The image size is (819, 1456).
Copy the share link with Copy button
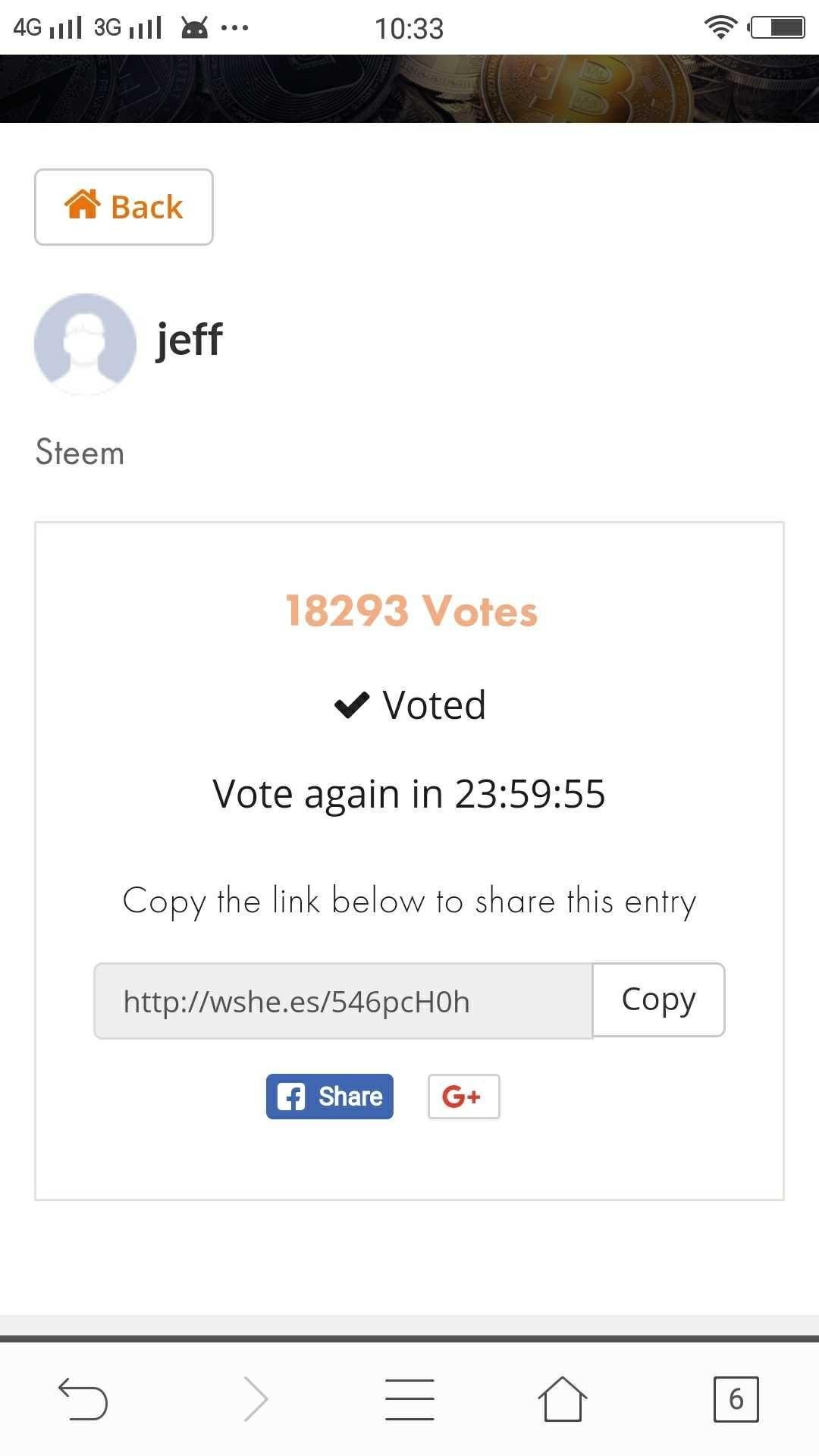click(658, 999)
